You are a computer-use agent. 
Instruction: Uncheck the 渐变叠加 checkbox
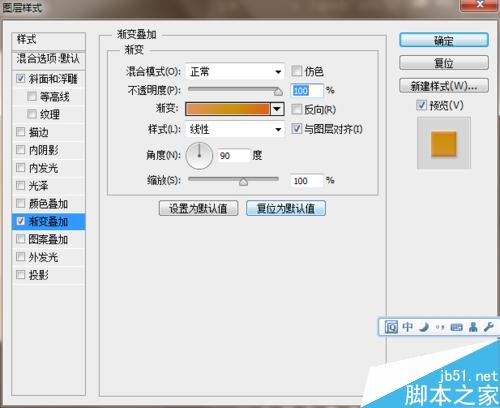pyautogui.click(x=20, y=221)
